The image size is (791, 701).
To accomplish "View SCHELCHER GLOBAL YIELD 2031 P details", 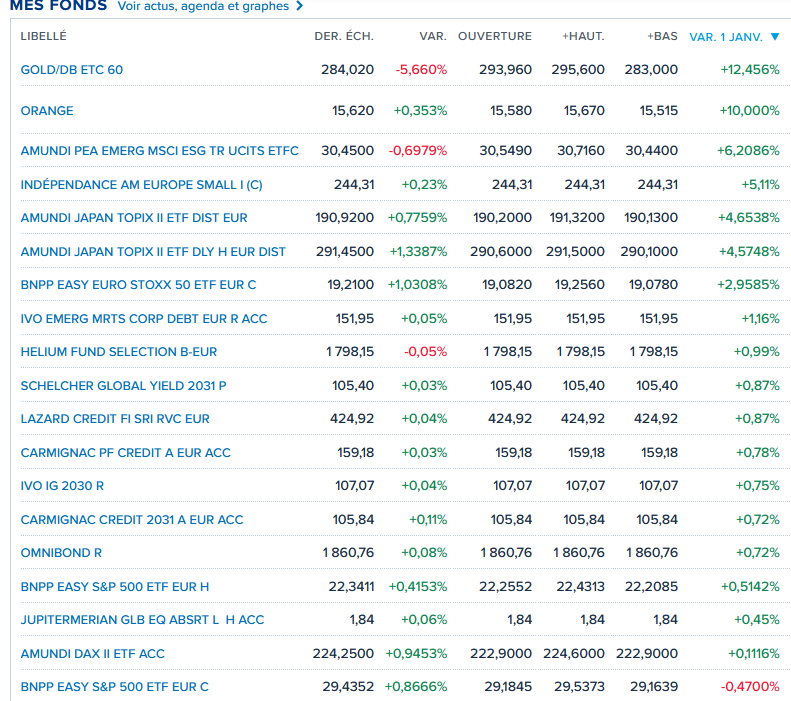I will click(123, 386).
